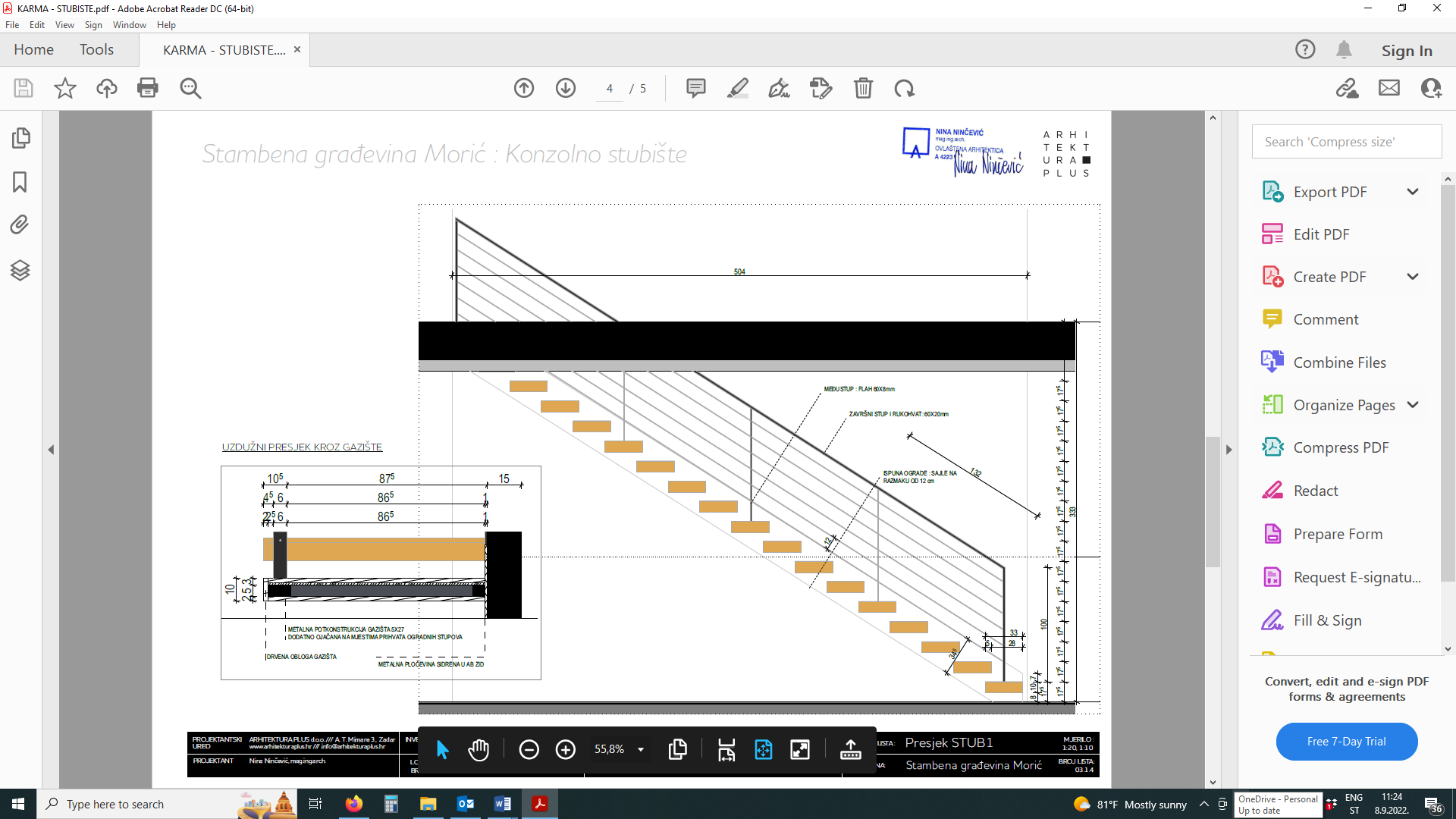Rotate page with toolbar rotate icon

[x=904, y=88]
